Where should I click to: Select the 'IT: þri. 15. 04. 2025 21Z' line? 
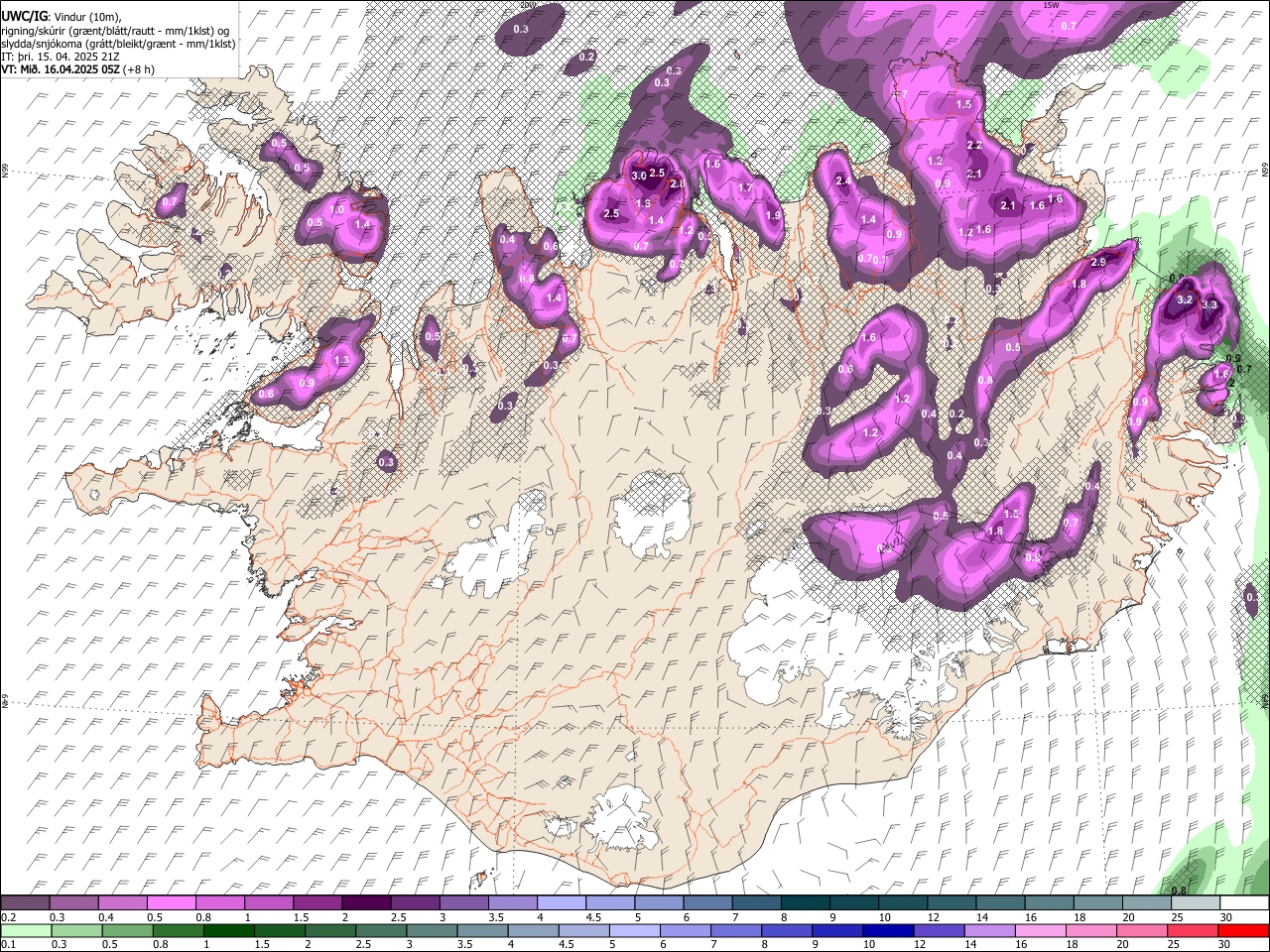[x=60, y=57]
